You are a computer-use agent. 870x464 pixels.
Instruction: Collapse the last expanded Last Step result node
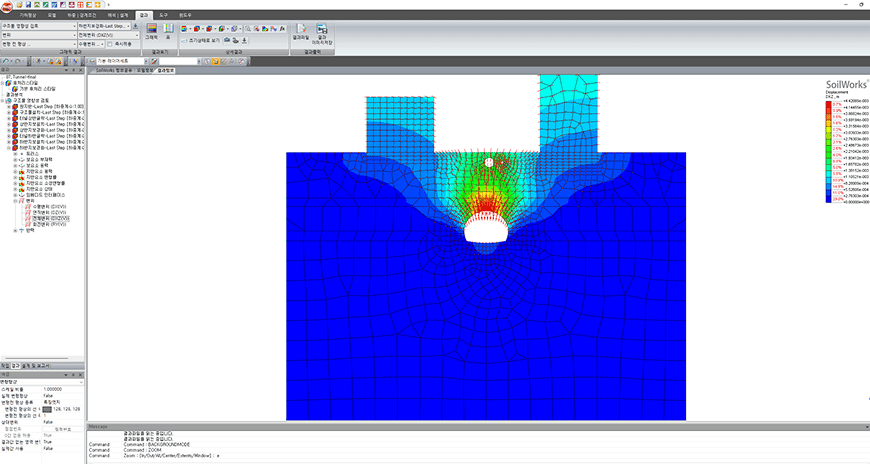9,148
